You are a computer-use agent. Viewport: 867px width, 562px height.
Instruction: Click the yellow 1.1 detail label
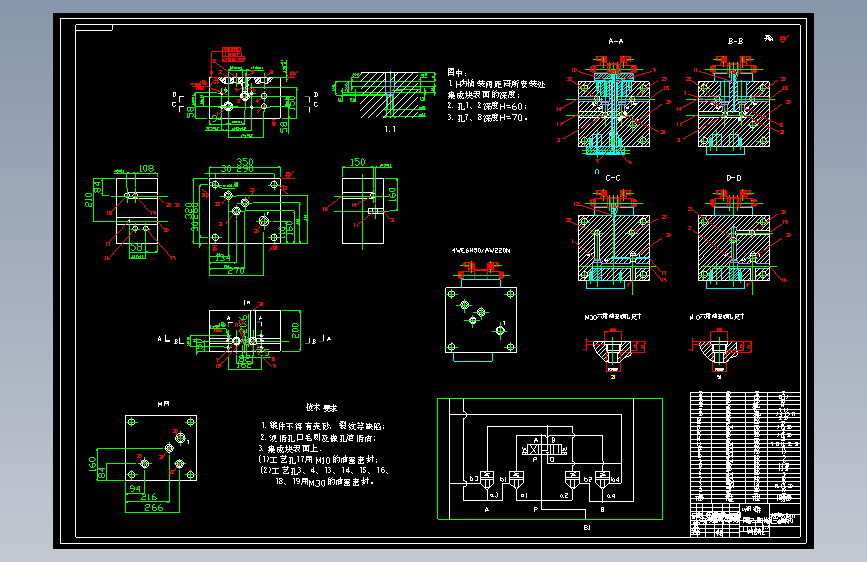coord(390,129)
